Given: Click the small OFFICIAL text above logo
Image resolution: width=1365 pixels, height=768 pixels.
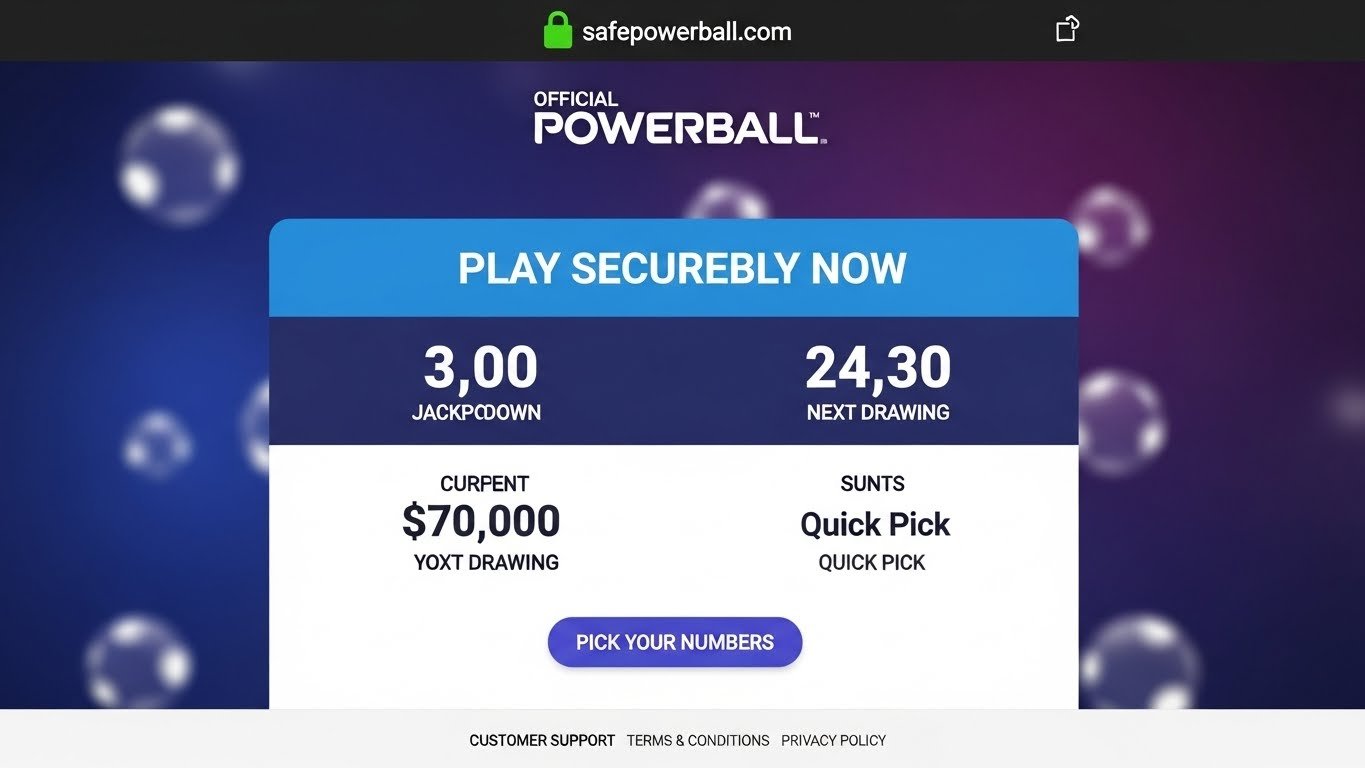Looking at the screenshot, I should coord(575,99).
